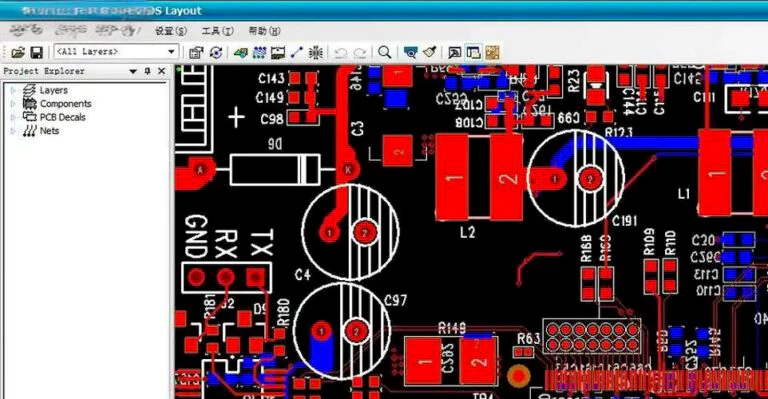The image size is (768, 399).
Task: Select the C3 reference label
Action: click(x=358, y=129)
